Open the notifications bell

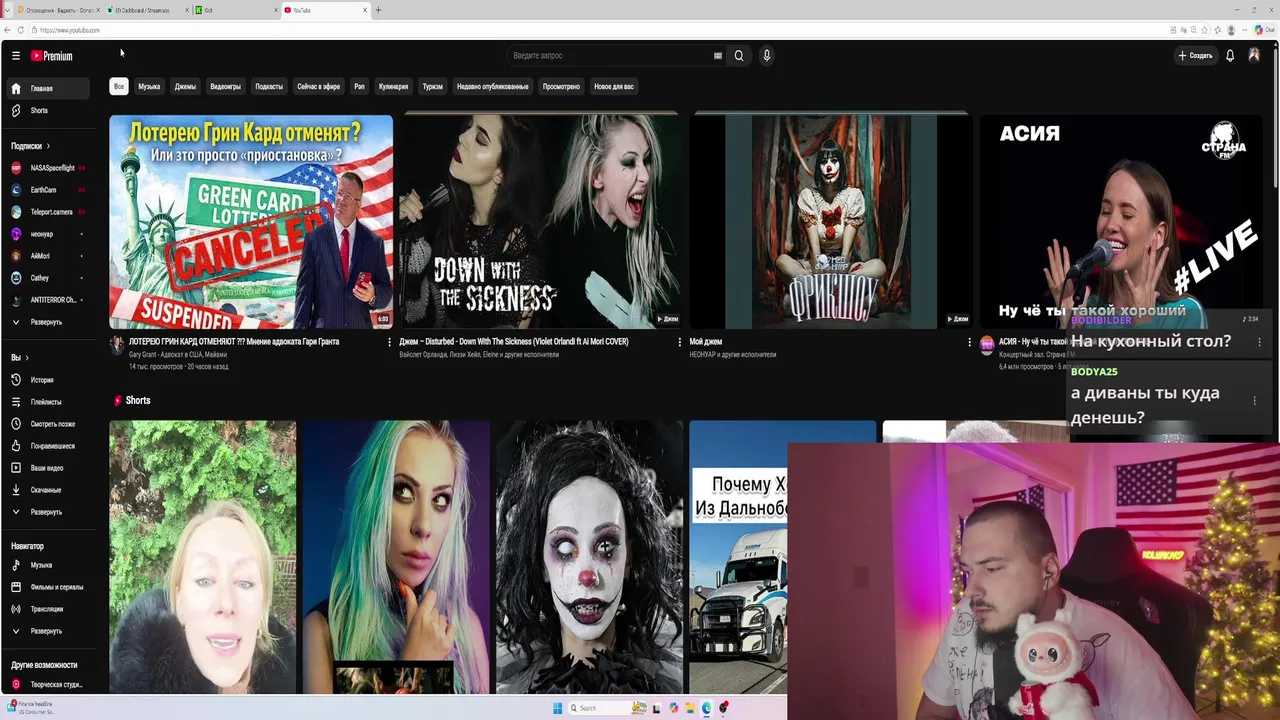point(1230,56)
